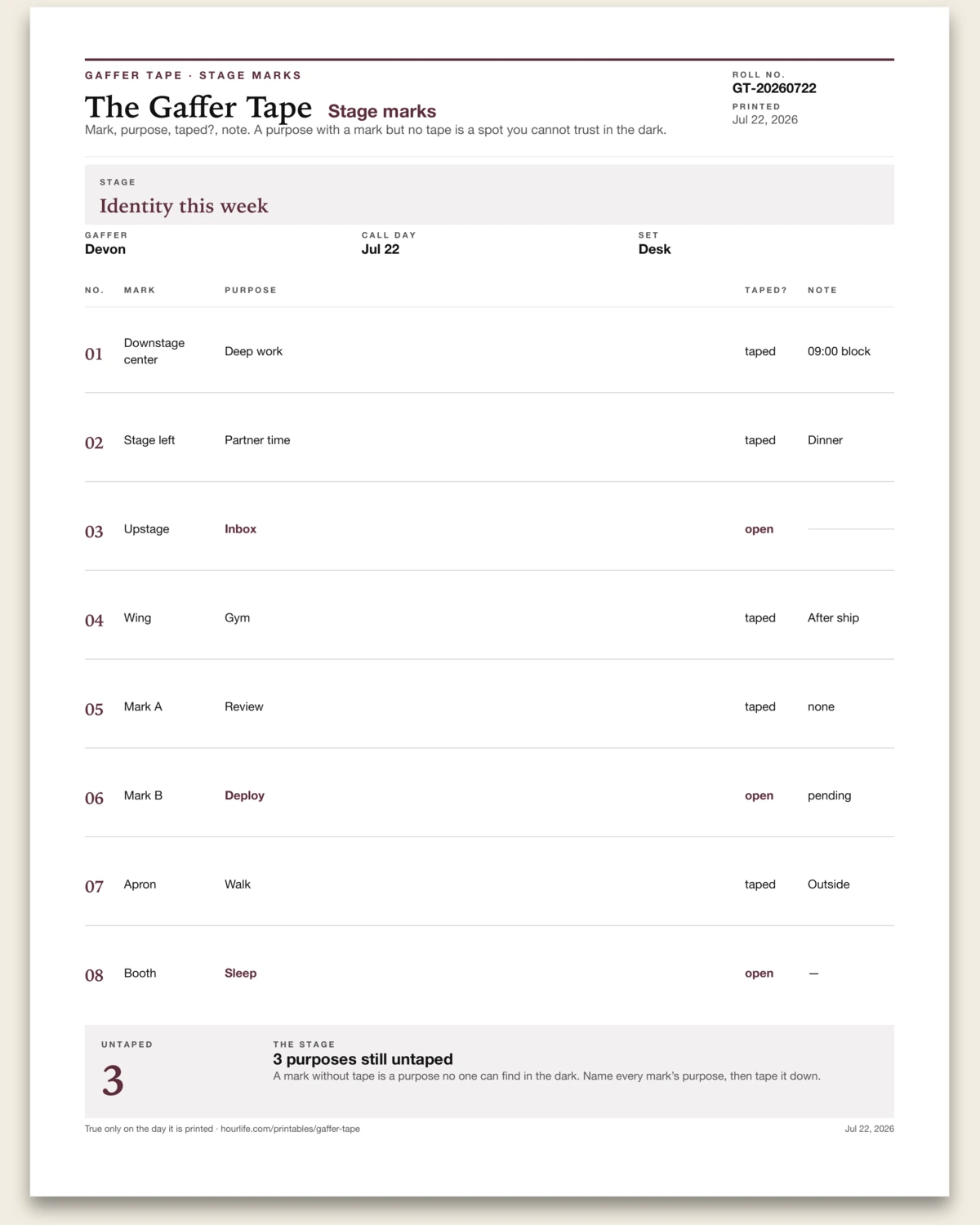
Task: Select the Call Day value Jul 22
Action: (381, 249)
